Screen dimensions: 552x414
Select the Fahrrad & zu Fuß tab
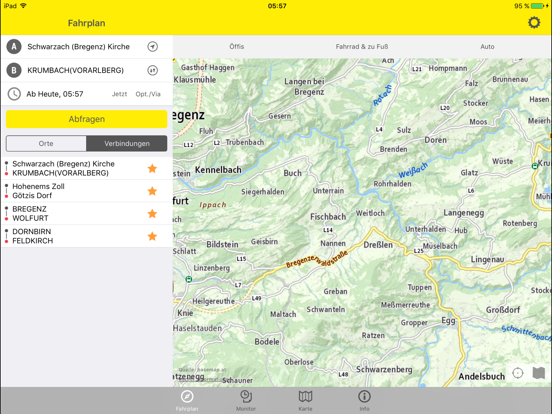coord(362,46)
